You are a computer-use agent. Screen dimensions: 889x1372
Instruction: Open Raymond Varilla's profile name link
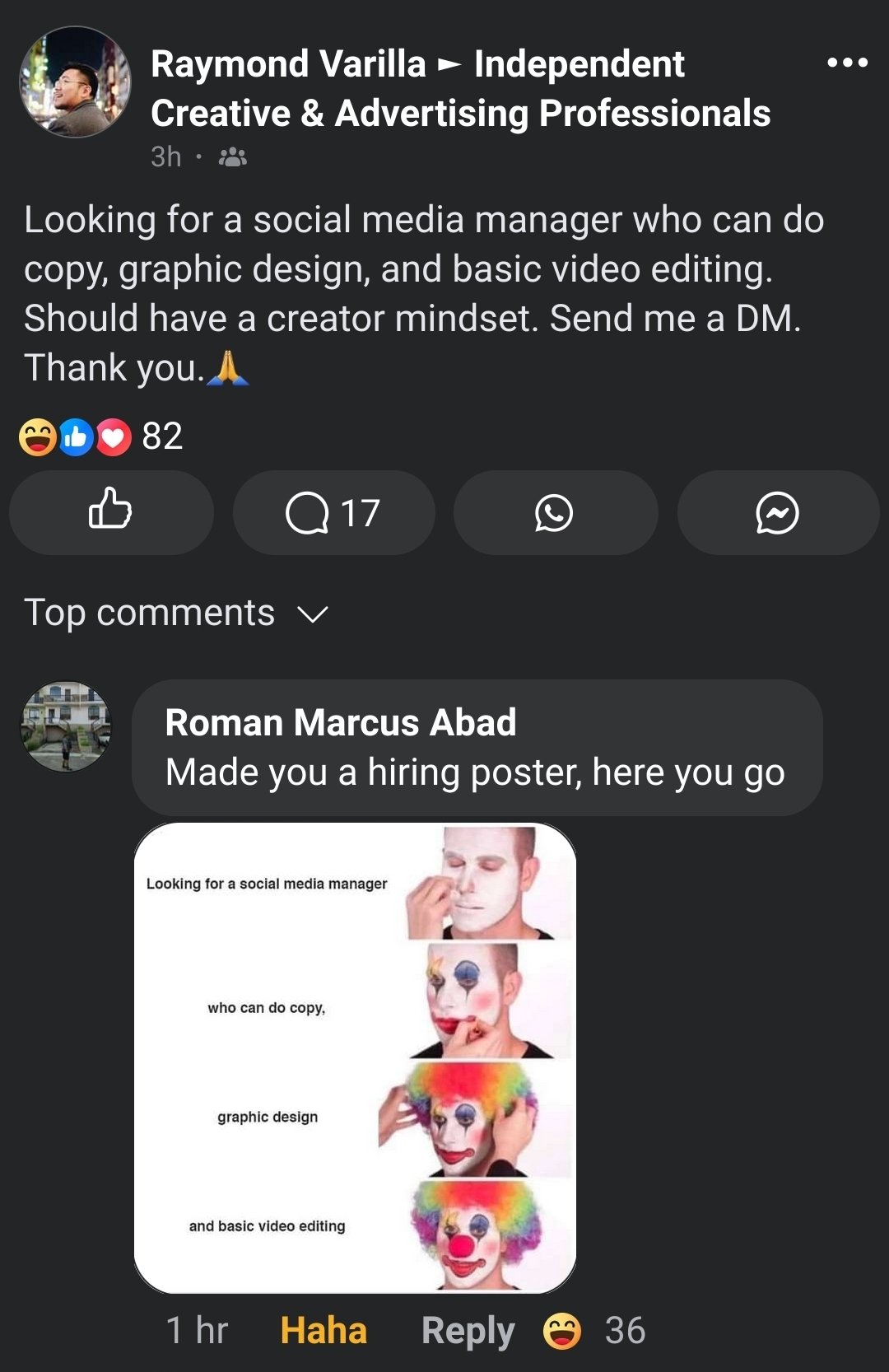point(288,63)
